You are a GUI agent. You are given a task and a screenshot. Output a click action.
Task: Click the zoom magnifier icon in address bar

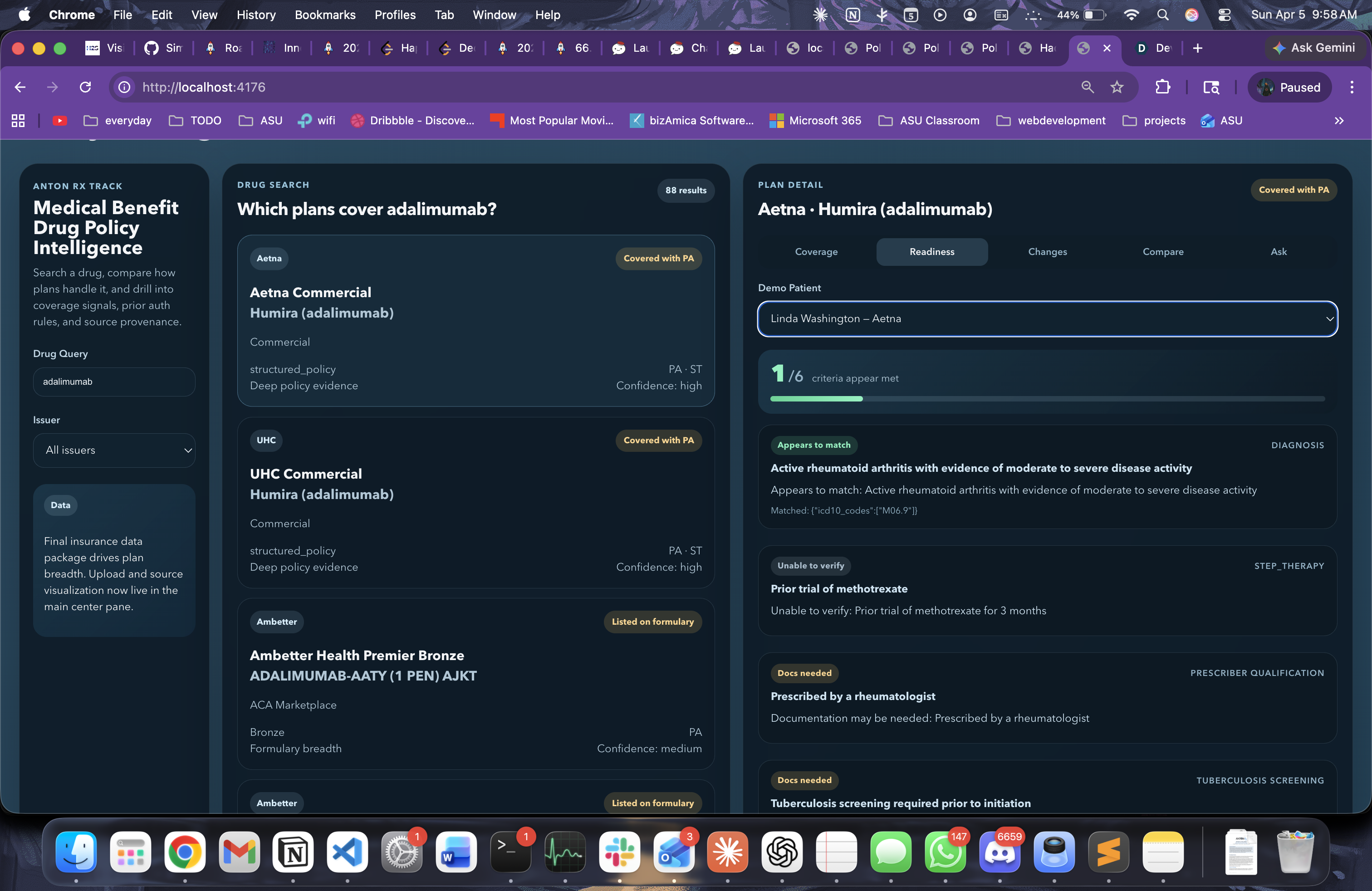coord(1087,87)
